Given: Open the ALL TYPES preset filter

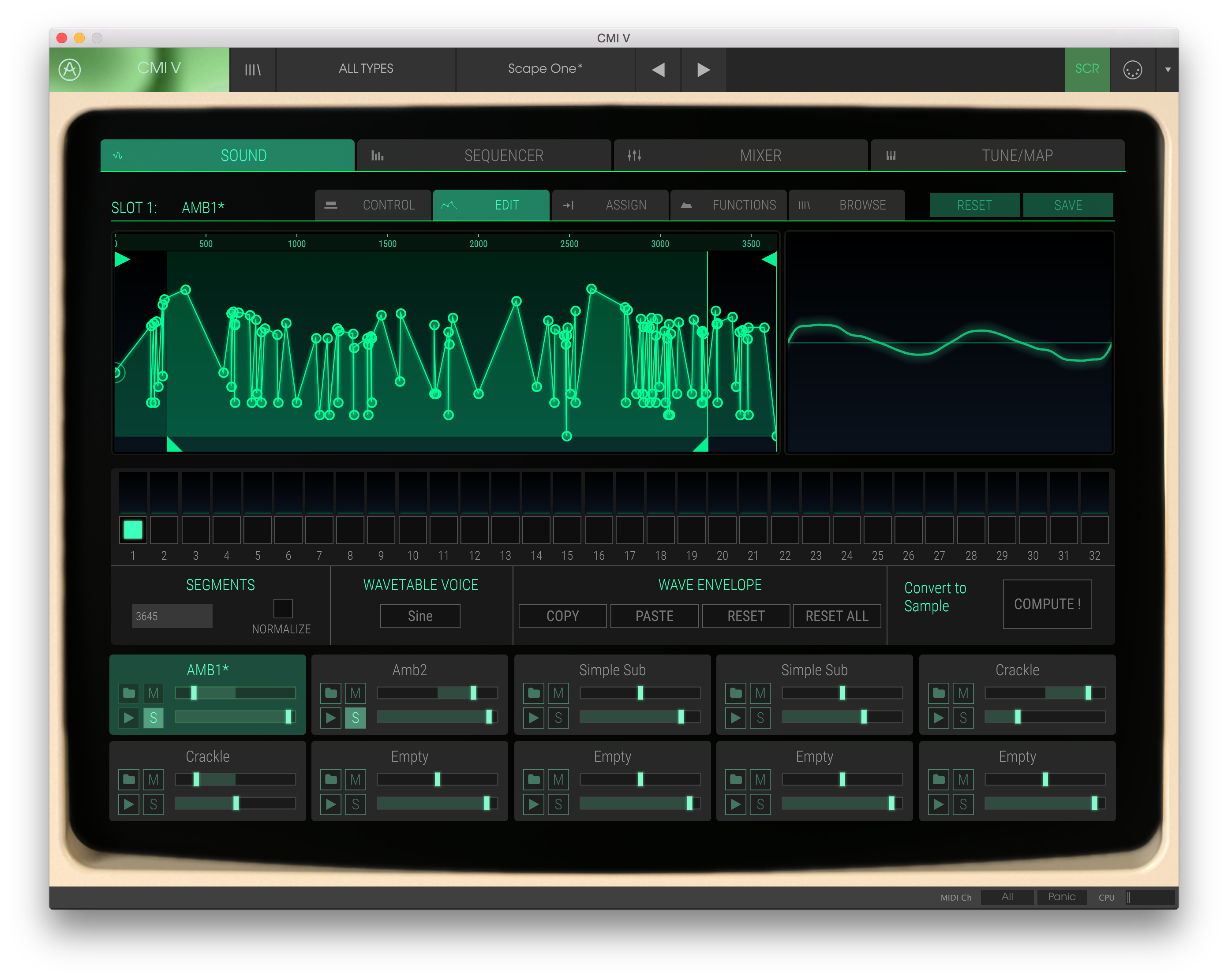Looking at the screenshot, I should click(x=366, y=69).
